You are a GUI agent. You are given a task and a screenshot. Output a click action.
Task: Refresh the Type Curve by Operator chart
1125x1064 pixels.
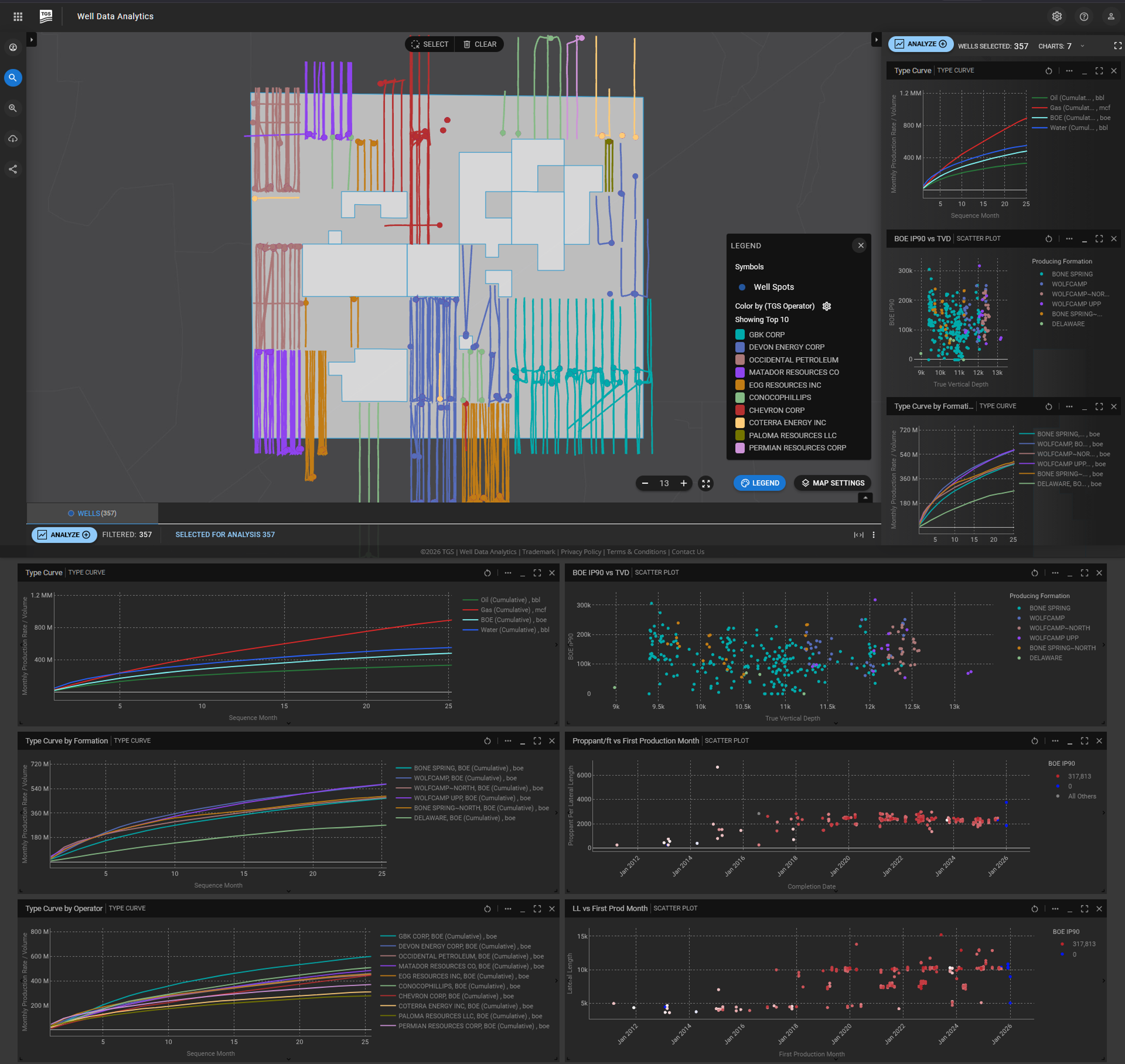[x=487, y=909]
